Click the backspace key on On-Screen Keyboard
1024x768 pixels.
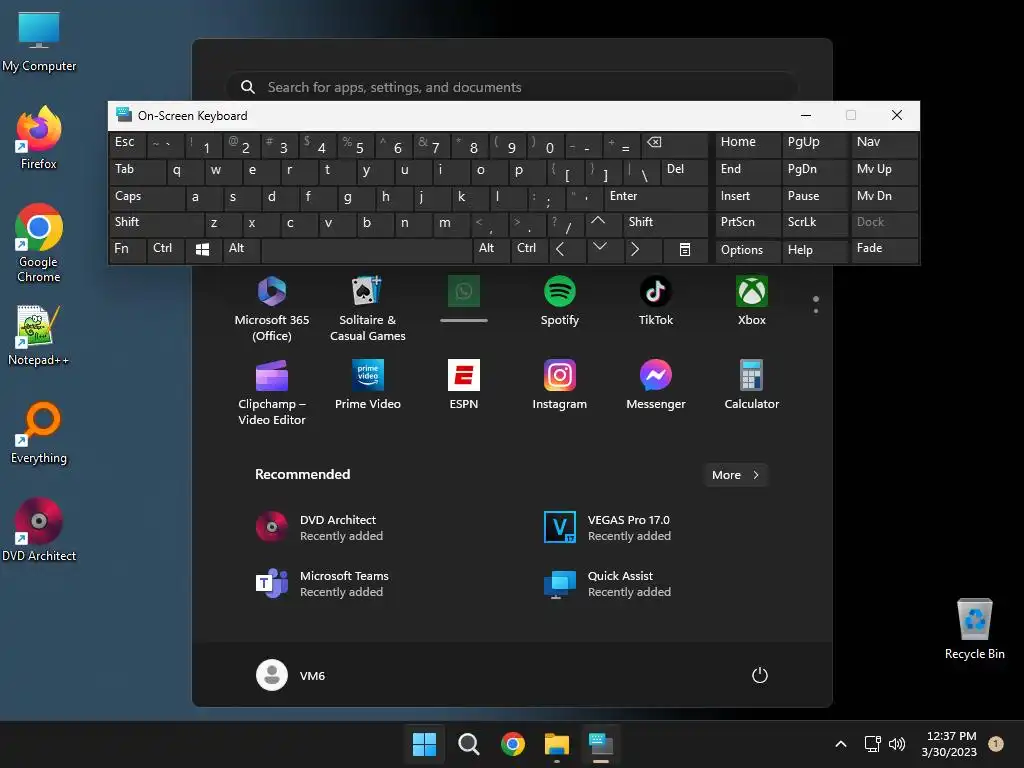click(x=673, y=145)
